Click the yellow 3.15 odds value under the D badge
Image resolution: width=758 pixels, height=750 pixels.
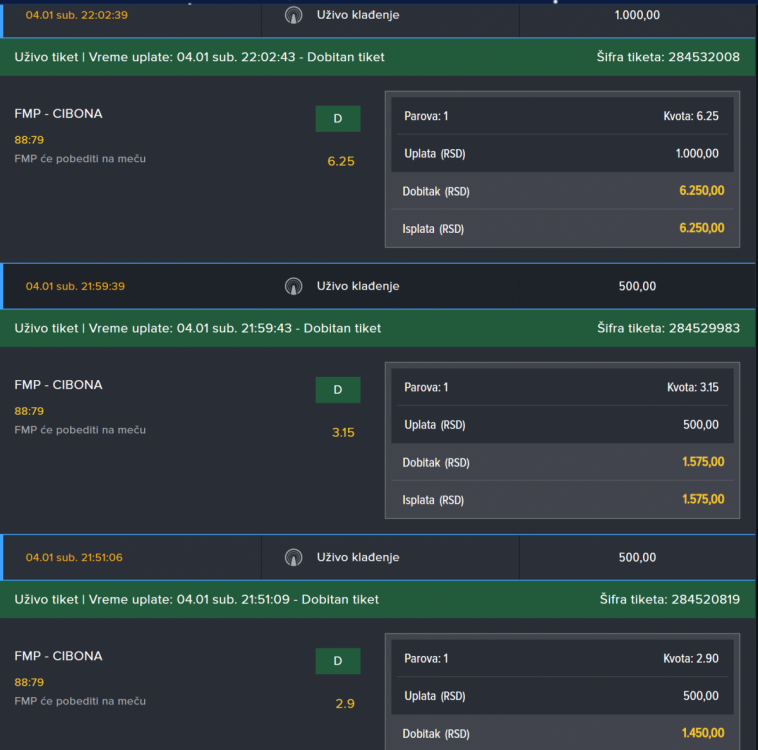[x=341, y=432]
